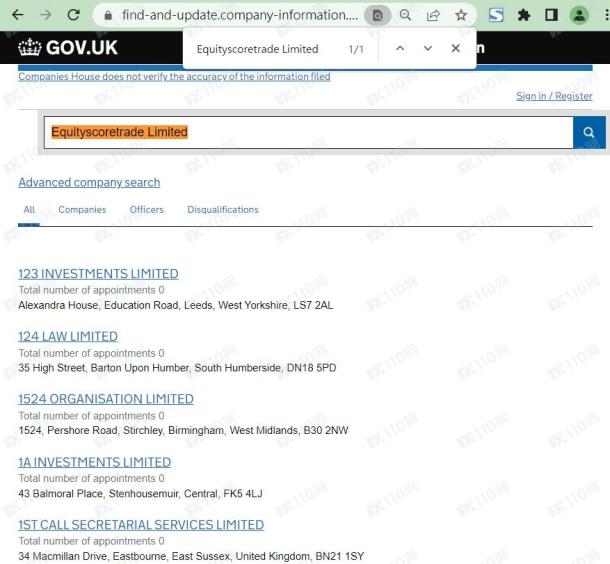The height and width of the screenshot is (564, 610).
Task: Switch to the Companies tab
Action: [x=82, y=210]
